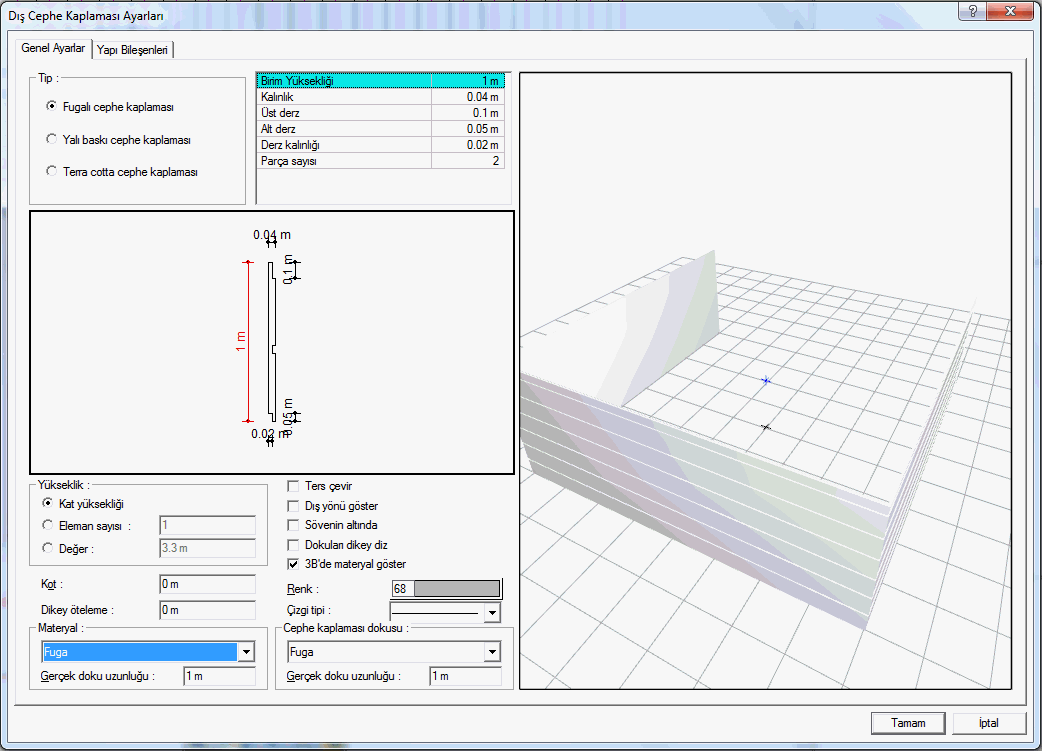Close the Dış Cephe Kaplaması Ayarları dialog
This screenshot has width=1042, height=751.
[x=1009, y=11]
